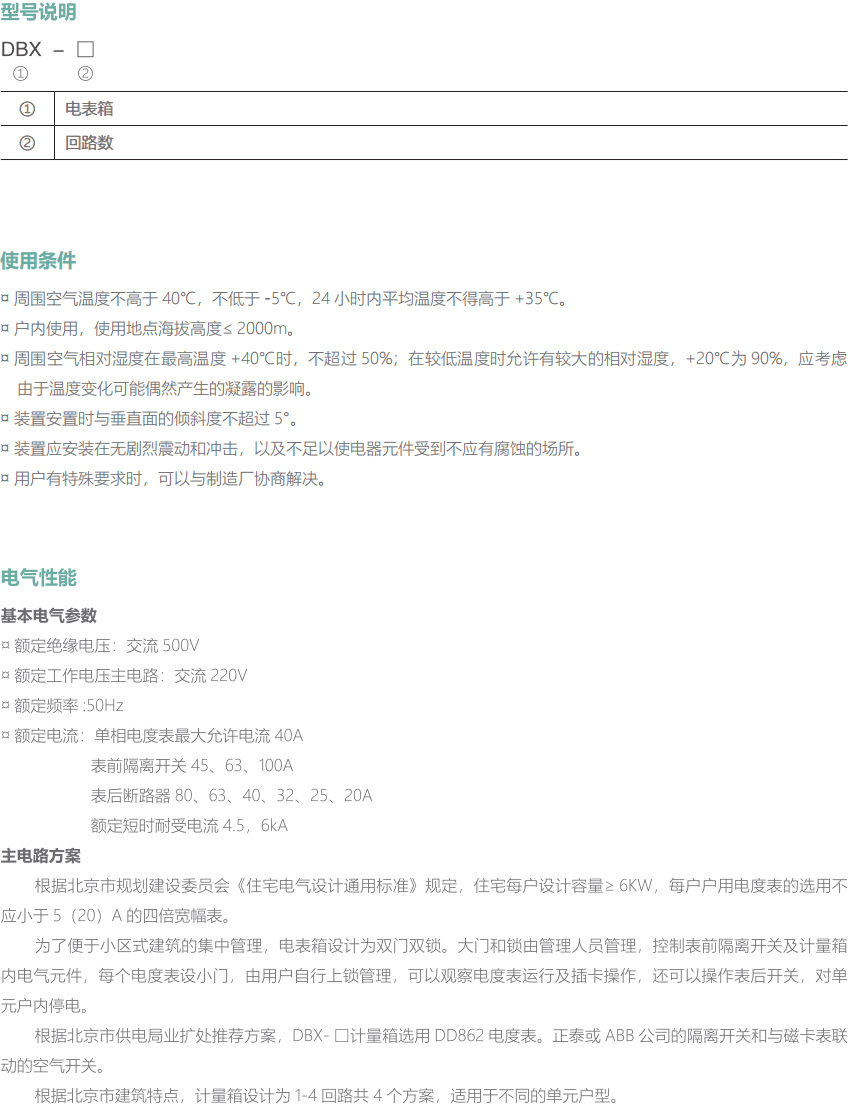Click the heading 电气性能

[x=38, y=578]
